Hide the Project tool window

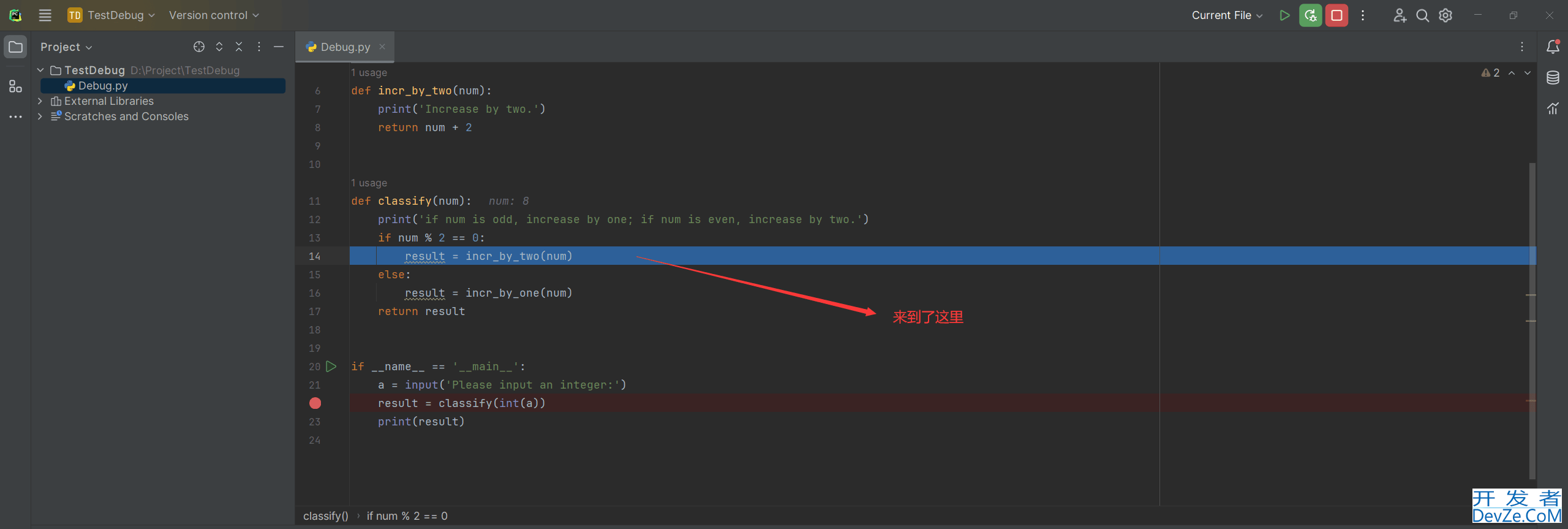click(x=279, y=47)
